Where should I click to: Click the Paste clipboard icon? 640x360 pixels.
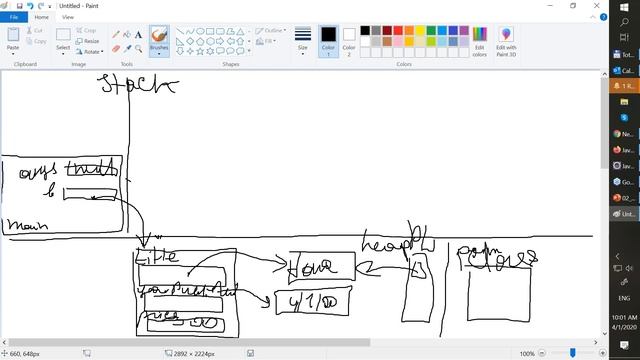(13, 35)
